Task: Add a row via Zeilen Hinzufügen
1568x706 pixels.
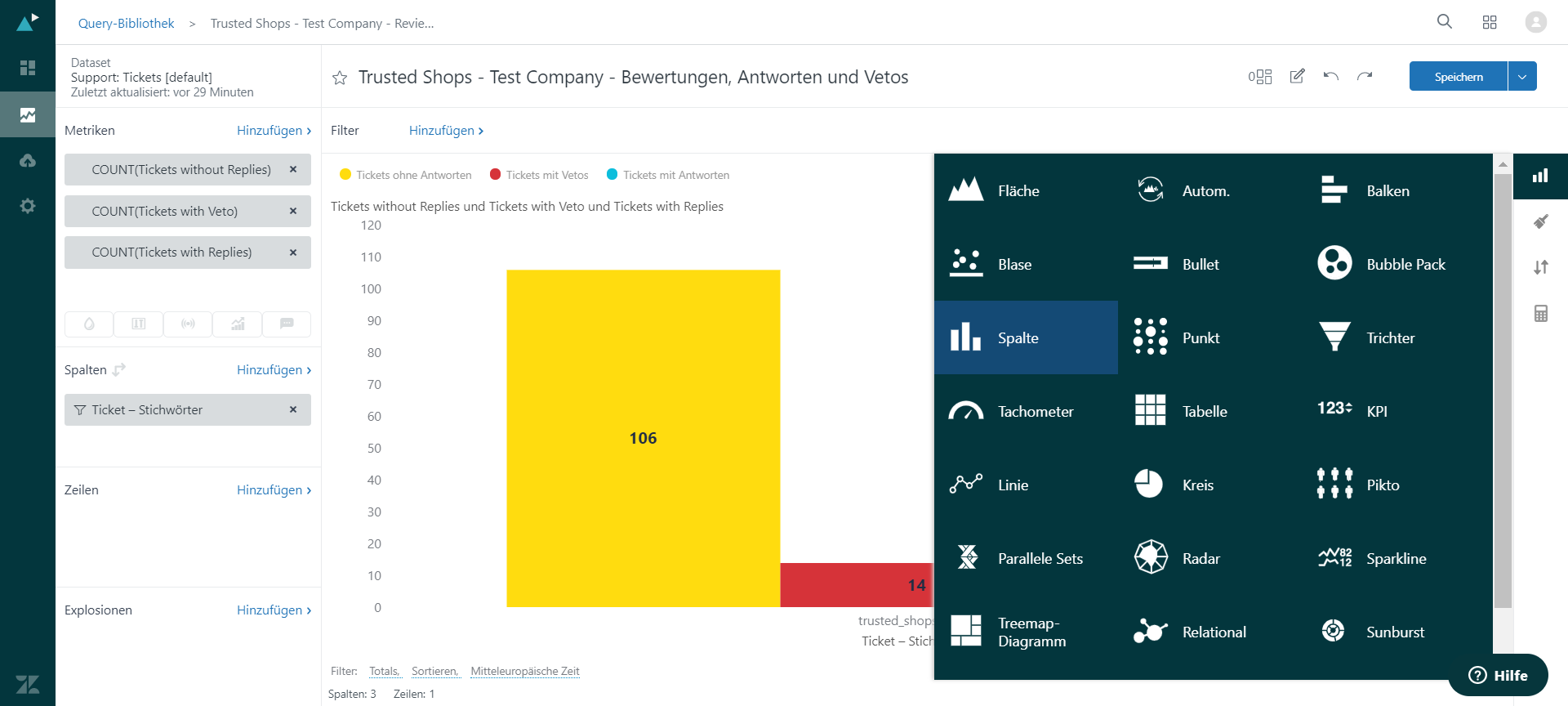Action: point(274,490)
